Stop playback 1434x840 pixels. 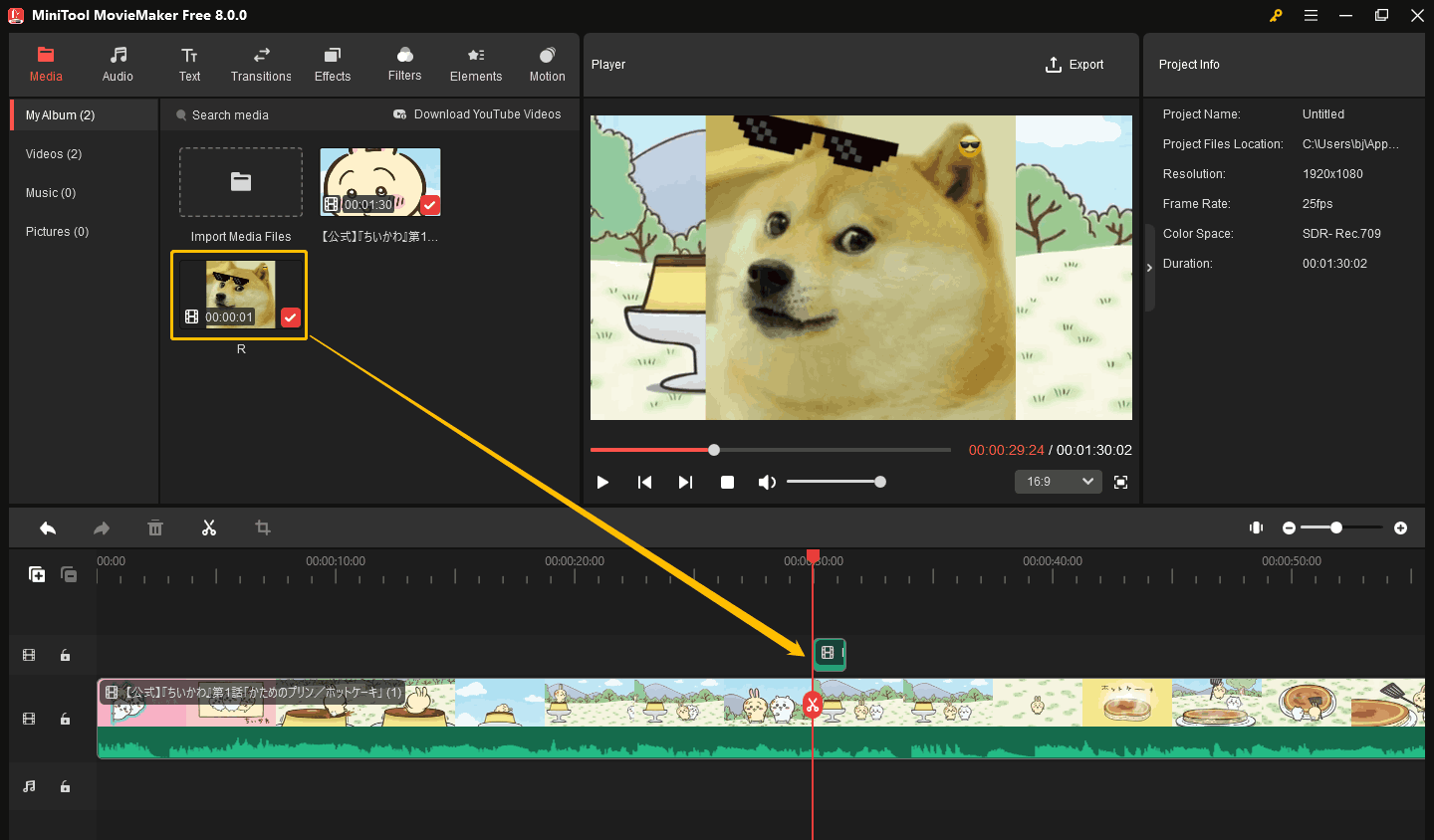[727, 482]
